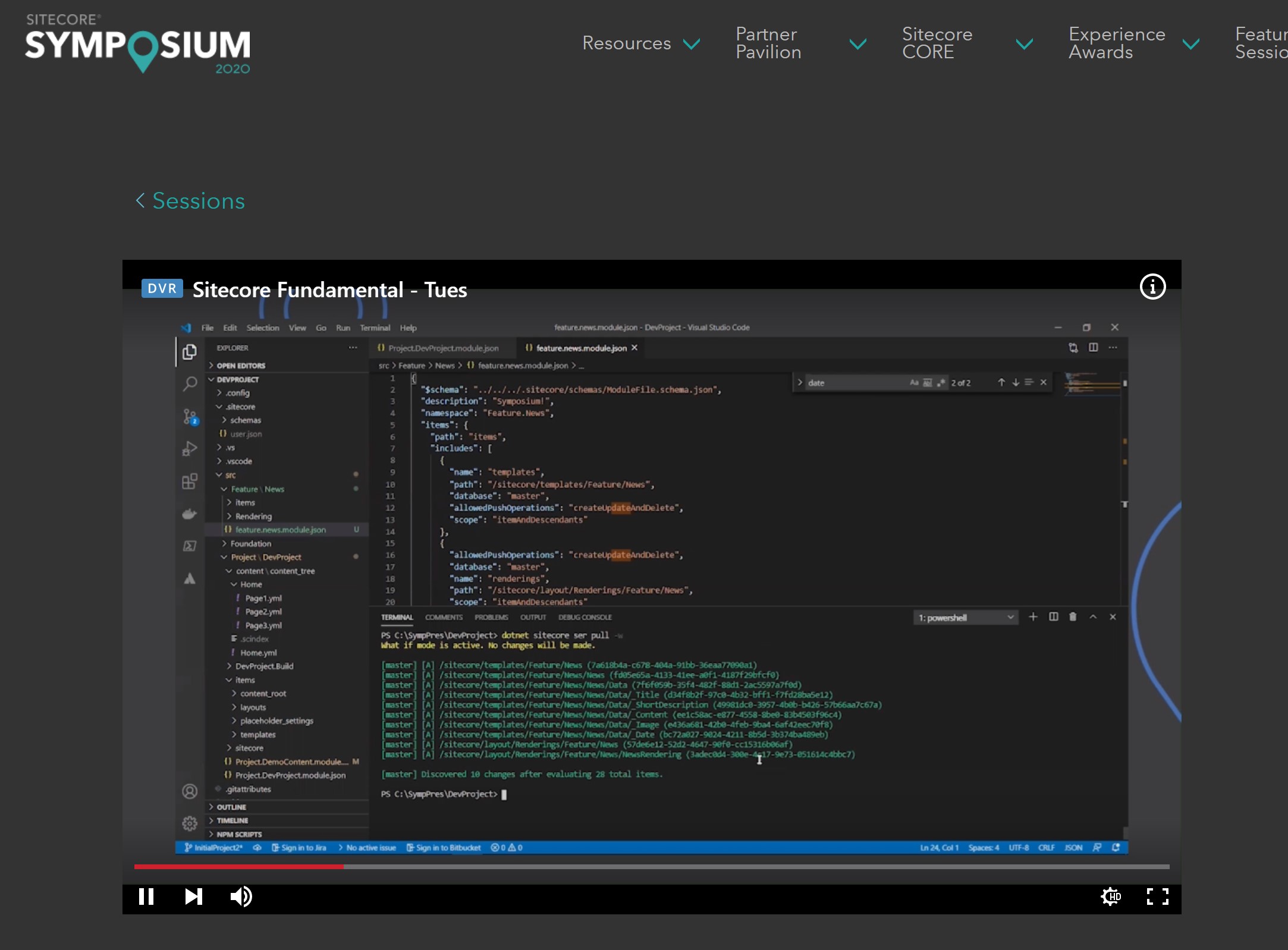This screenshot has width=1288, height=950.
Task: Skip to next video
Action: click(x=194, y=896)
